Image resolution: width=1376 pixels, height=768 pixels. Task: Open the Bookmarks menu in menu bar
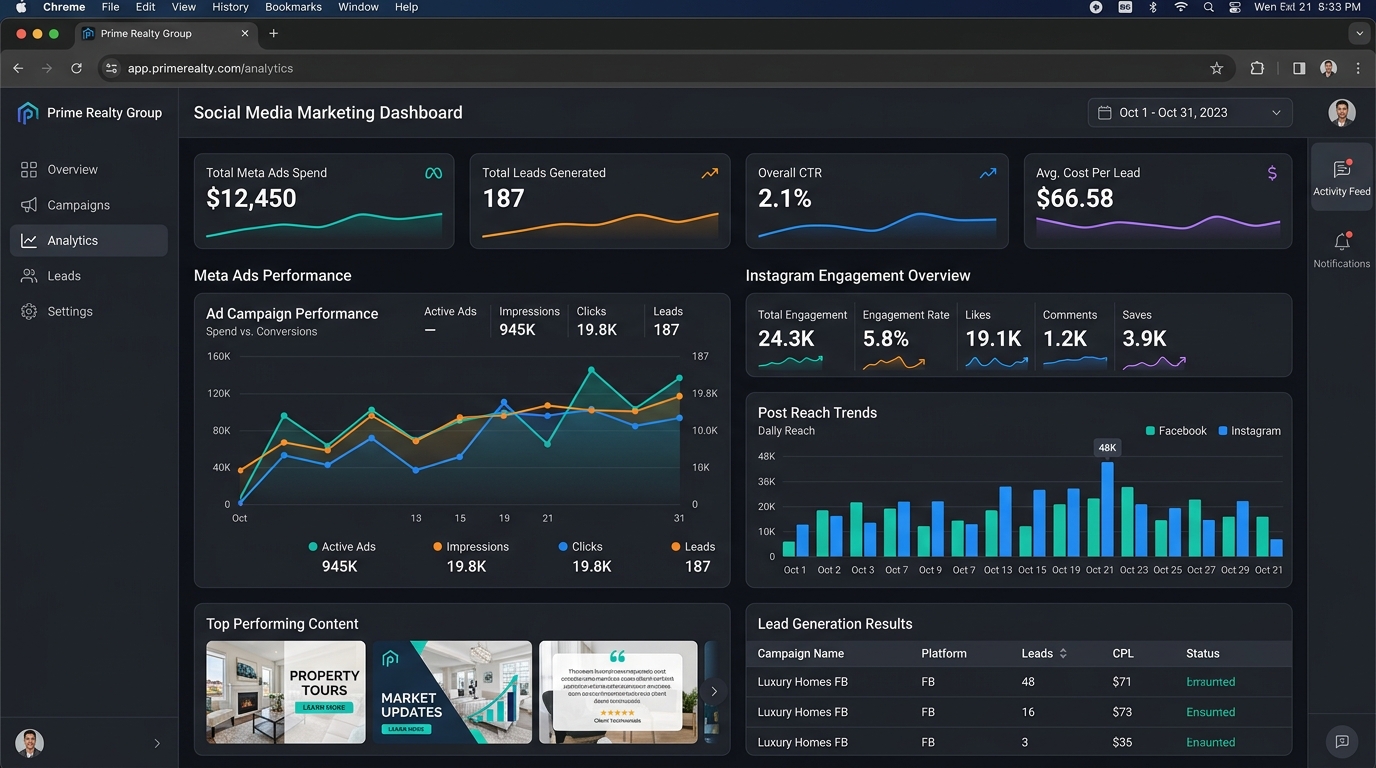[293, 7]
